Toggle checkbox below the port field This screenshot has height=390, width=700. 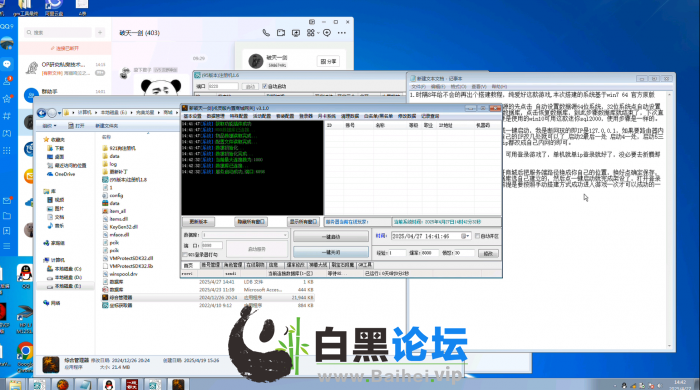(185, 255)
